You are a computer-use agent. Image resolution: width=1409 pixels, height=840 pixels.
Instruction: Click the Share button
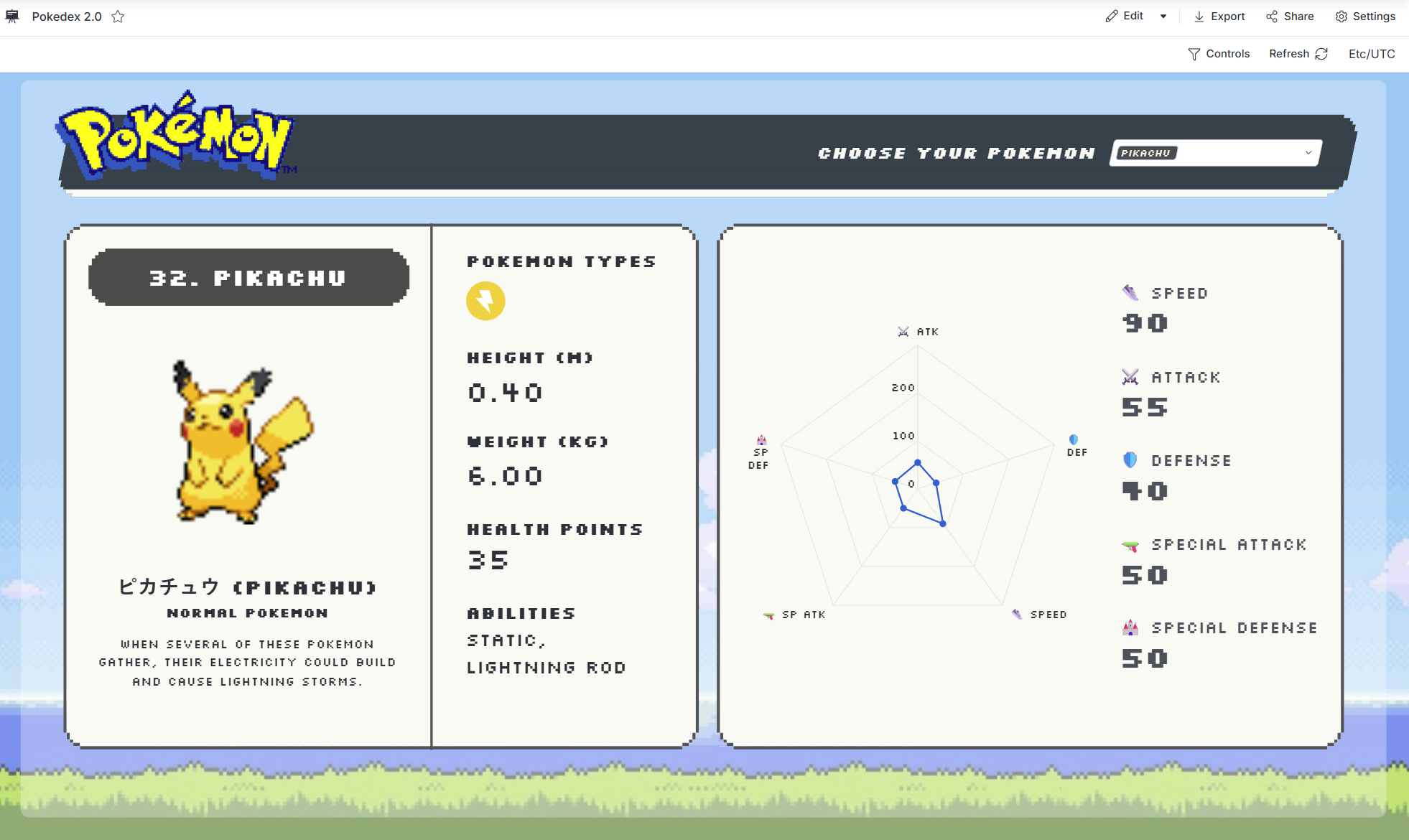[1290, 17]
